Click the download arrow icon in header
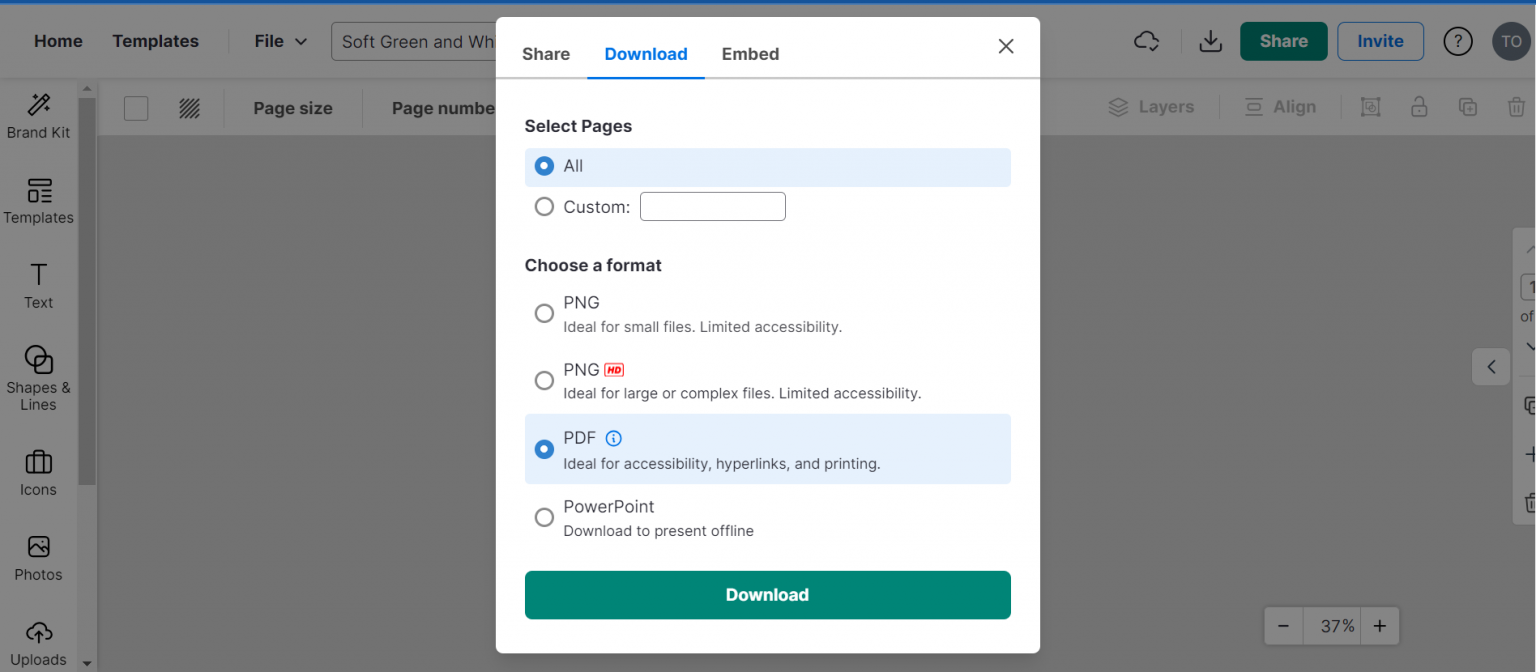The image size is (1536, 672). tap(1211, 41)
